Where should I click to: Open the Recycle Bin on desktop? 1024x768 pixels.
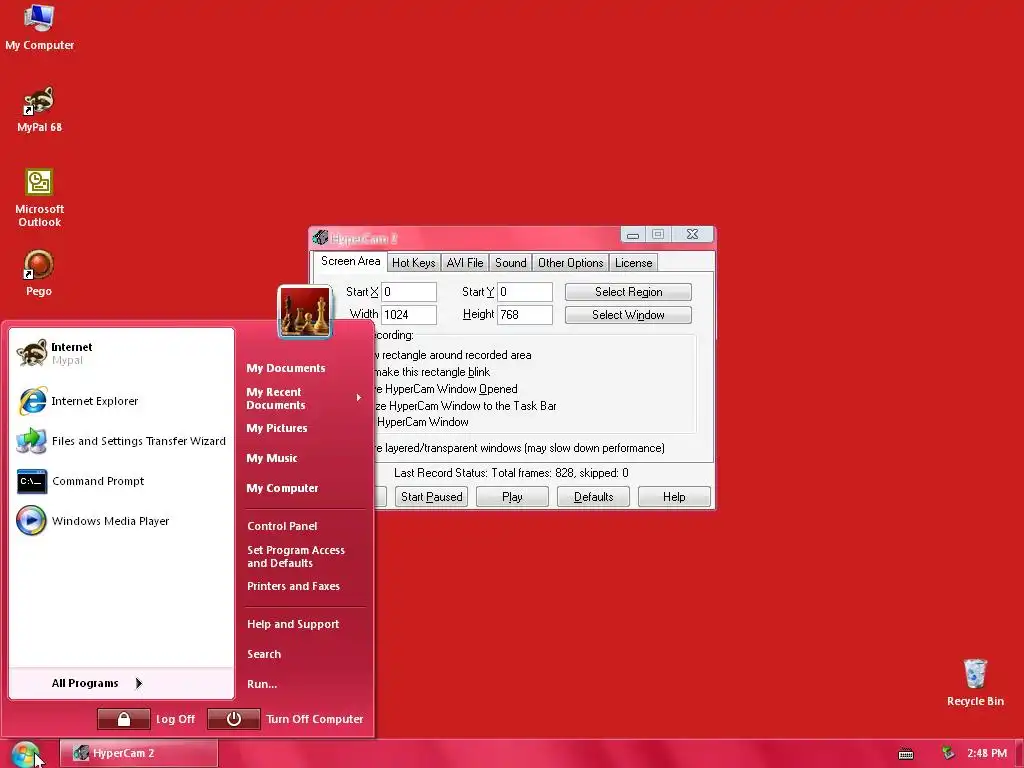point(975,682)
